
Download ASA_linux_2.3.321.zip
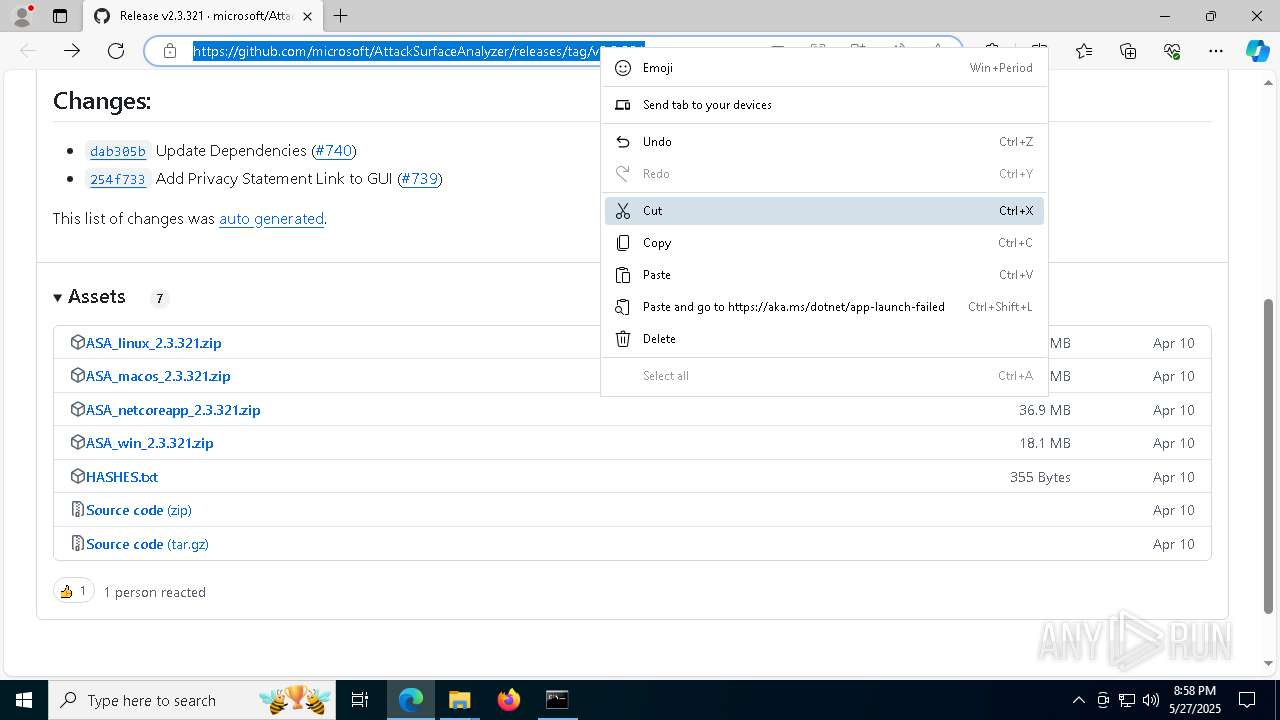154,343
